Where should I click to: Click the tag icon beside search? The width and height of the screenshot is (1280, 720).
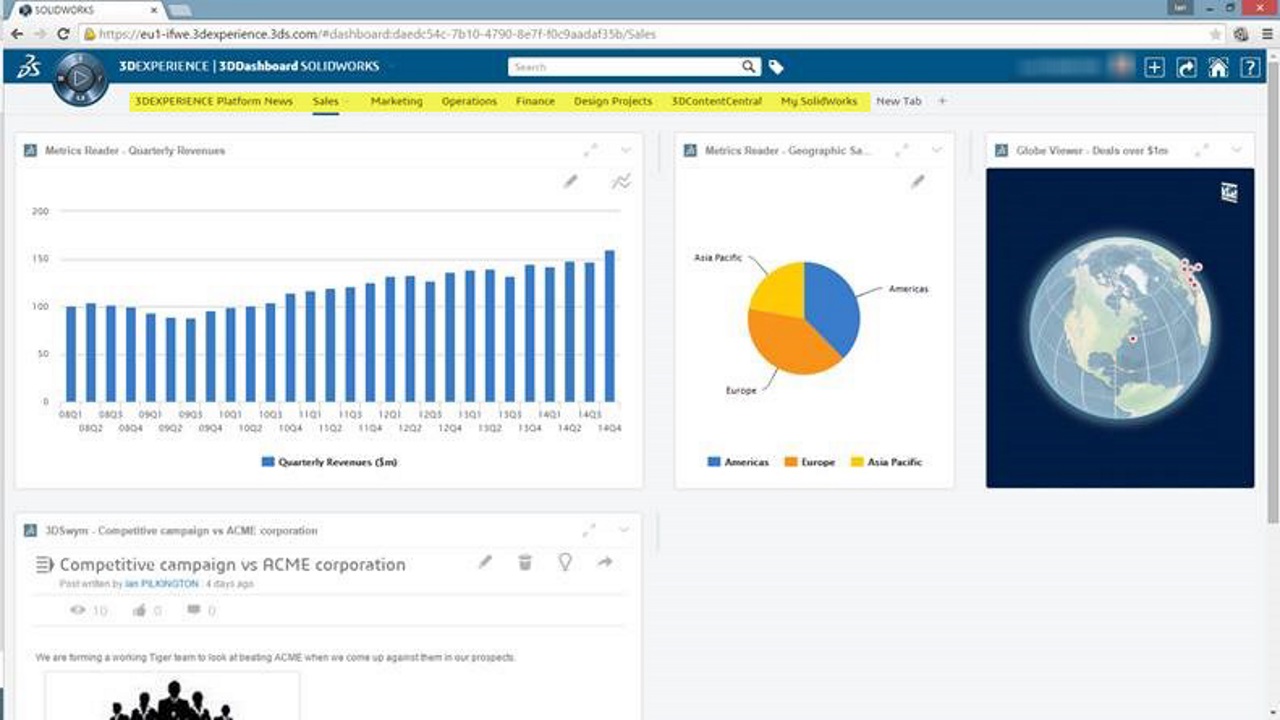coord(776,67)
